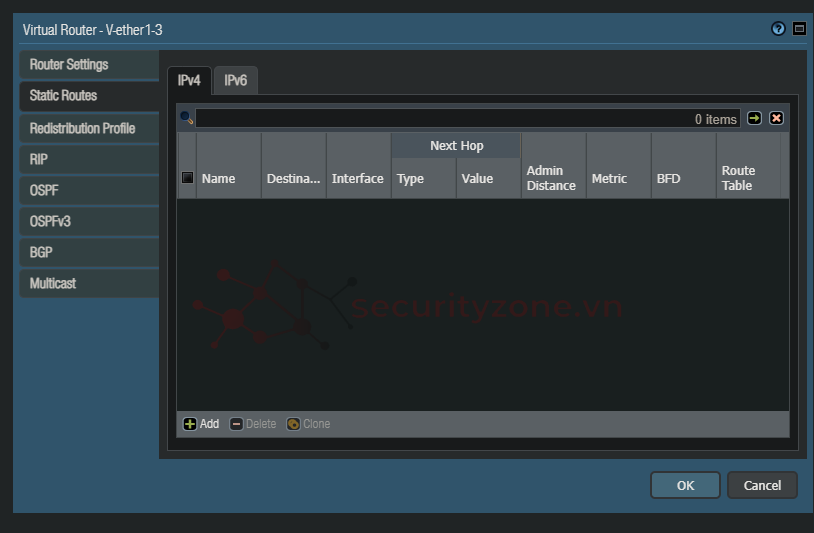The width and height of the screenshot is (814, 533).
Task: Click the help question mark icon
Action: coord(778,29)
